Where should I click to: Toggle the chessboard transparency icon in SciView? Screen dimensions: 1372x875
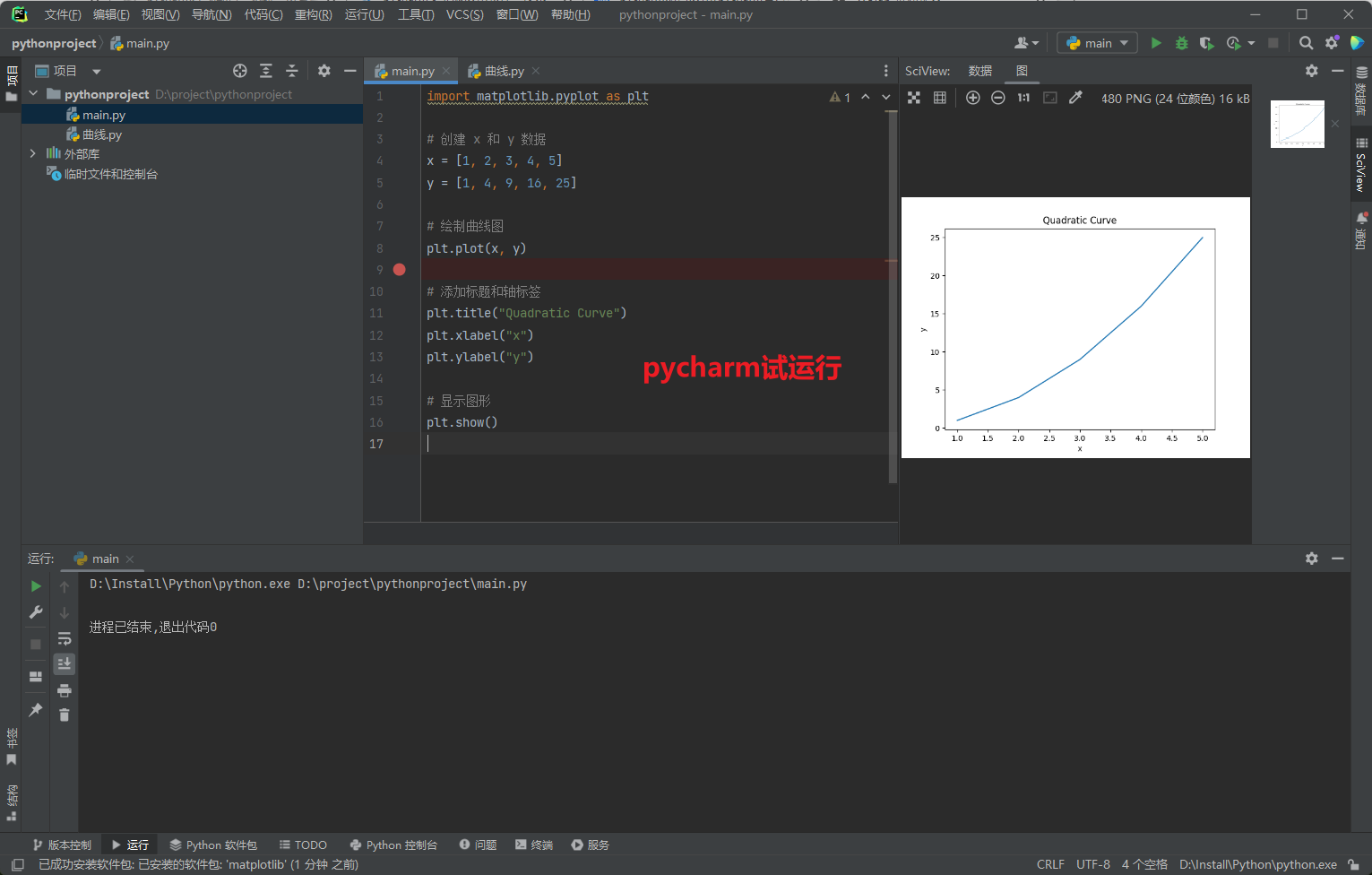click(914, 98)
